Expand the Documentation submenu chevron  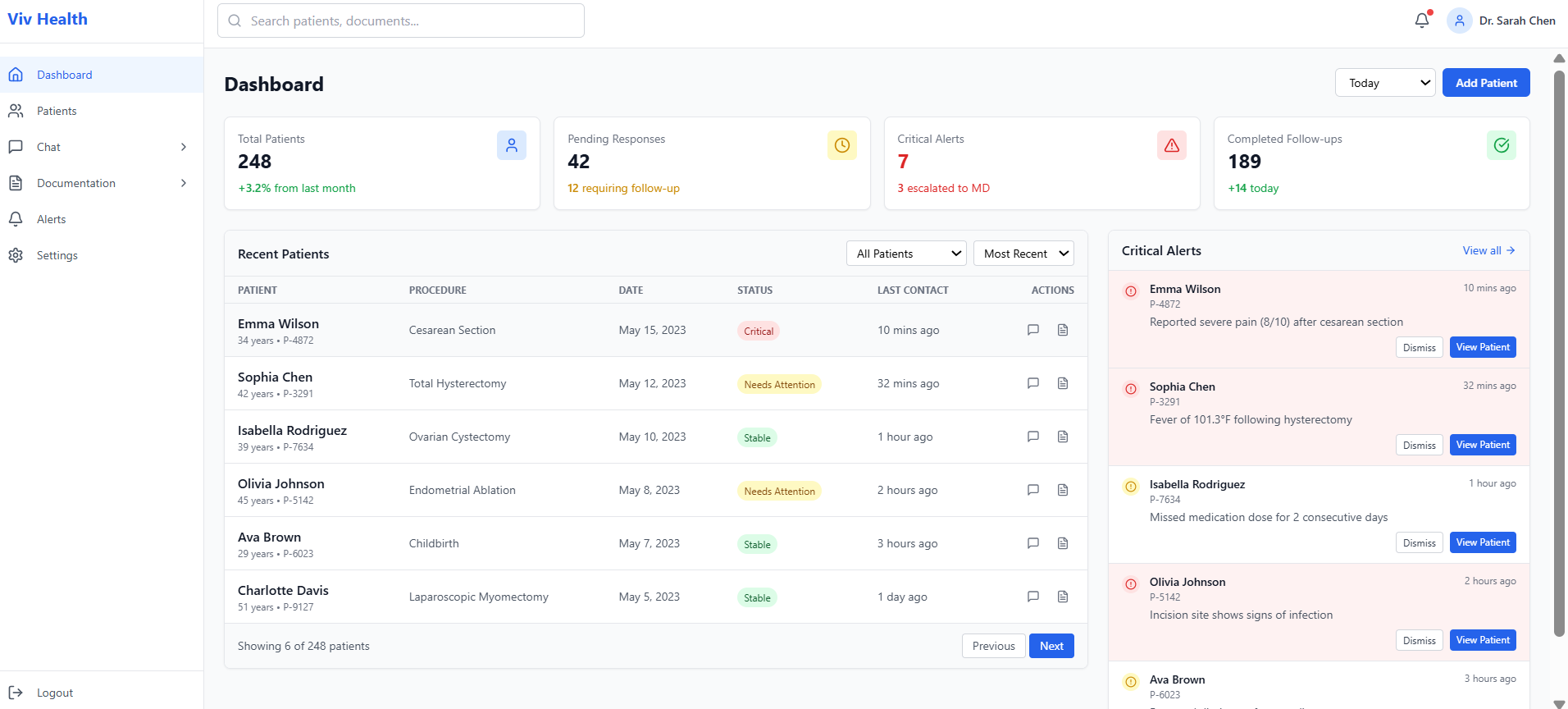(184, 183)
